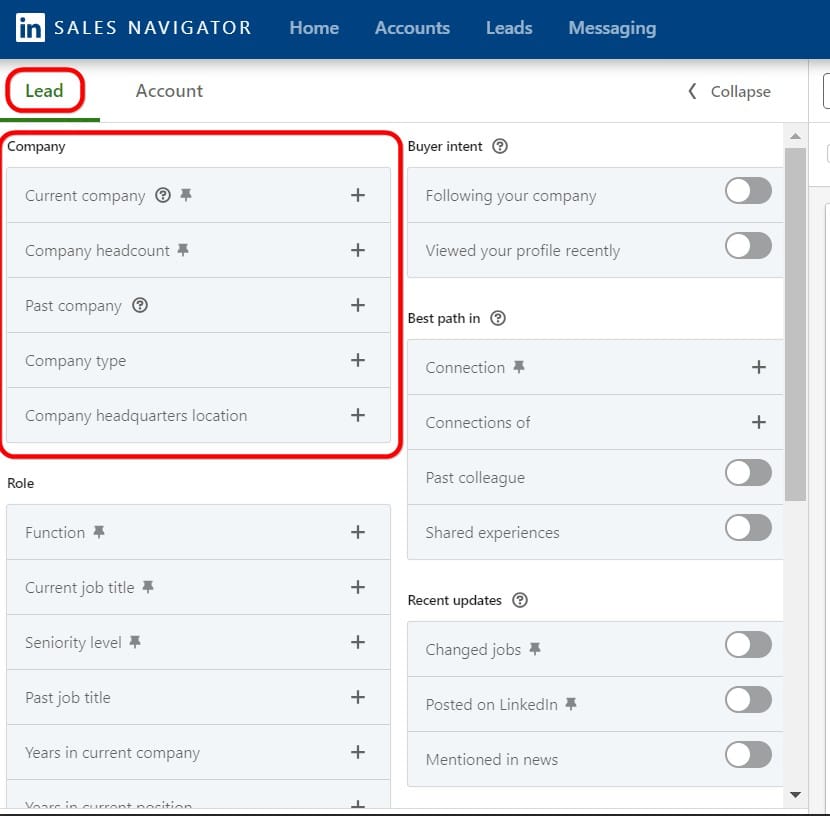The image size is (830, 816).
Task: Click the Connections of label
Action: click(478, 423)
